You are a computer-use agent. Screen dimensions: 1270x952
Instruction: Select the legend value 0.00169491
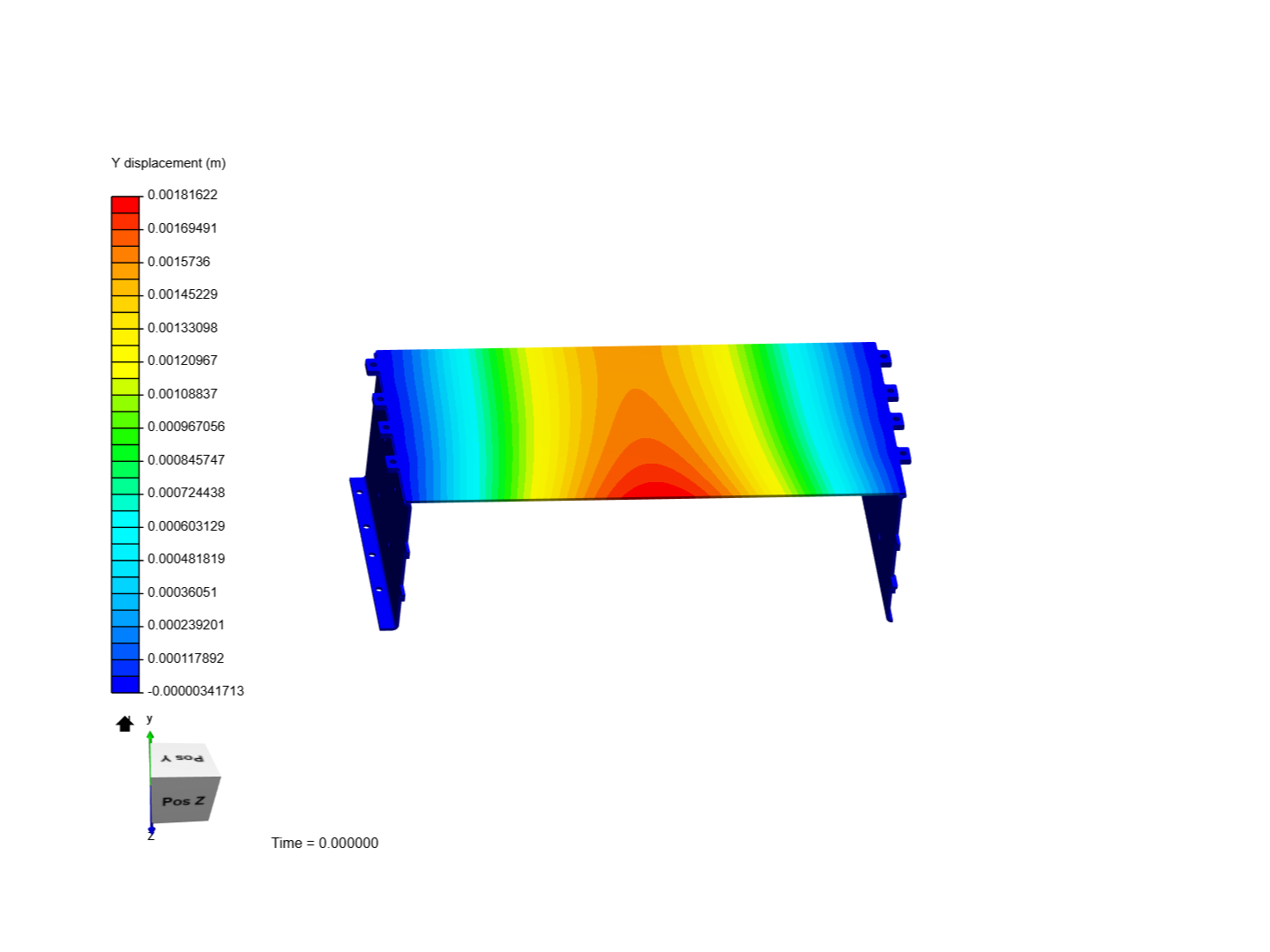tap(183, 228)
